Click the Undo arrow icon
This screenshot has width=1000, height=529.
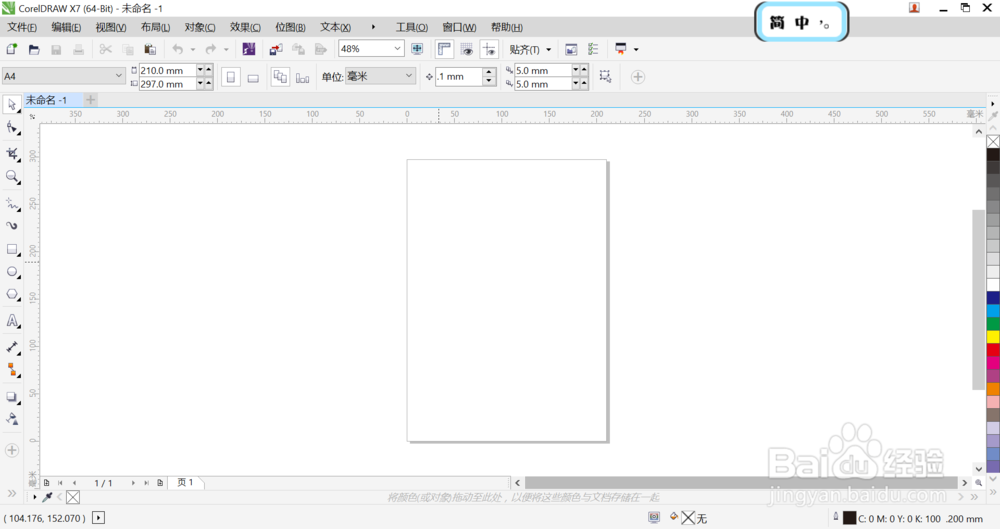point(178,49)
